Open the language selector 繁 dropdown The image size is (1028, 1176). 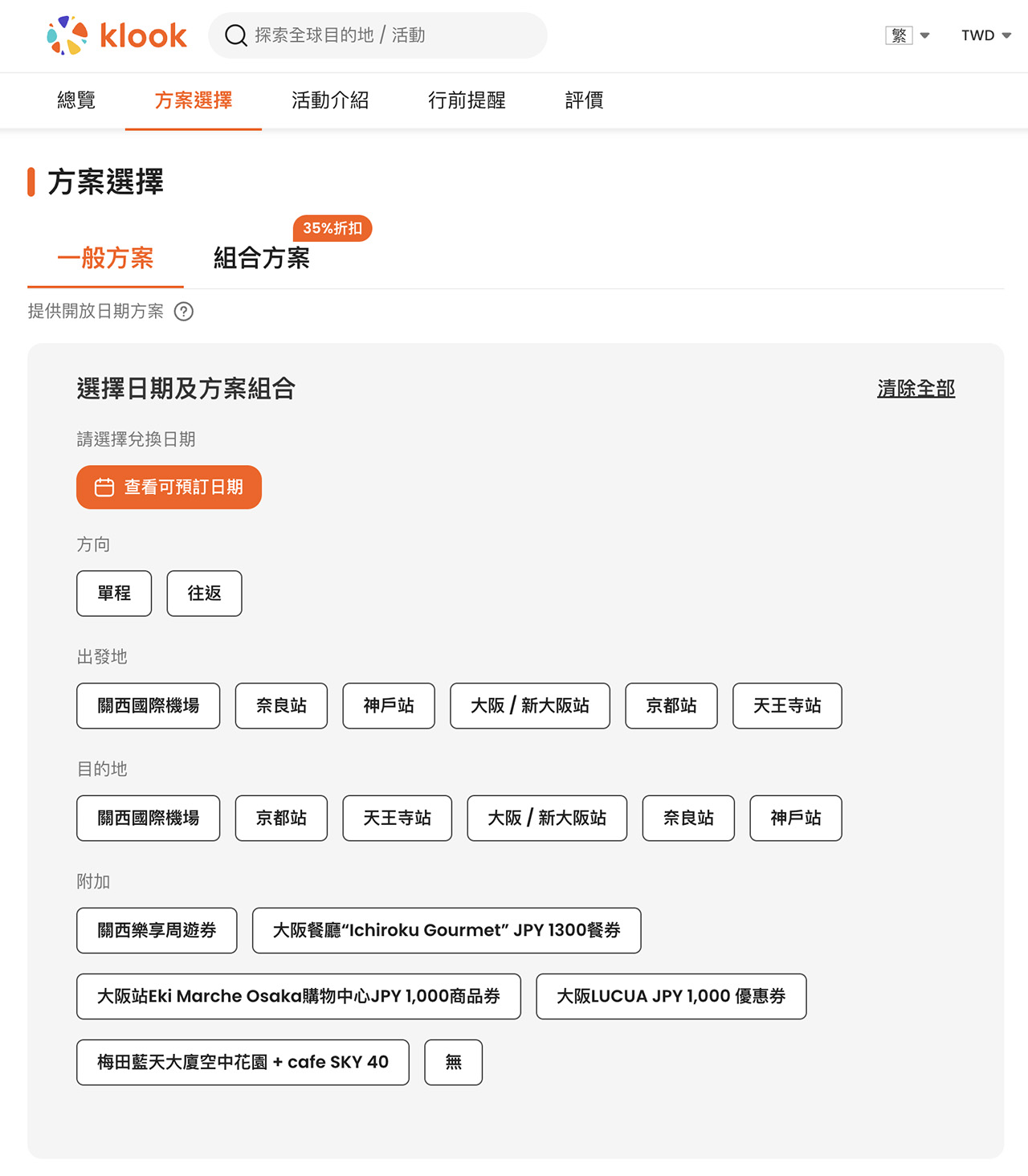(908, 35)
